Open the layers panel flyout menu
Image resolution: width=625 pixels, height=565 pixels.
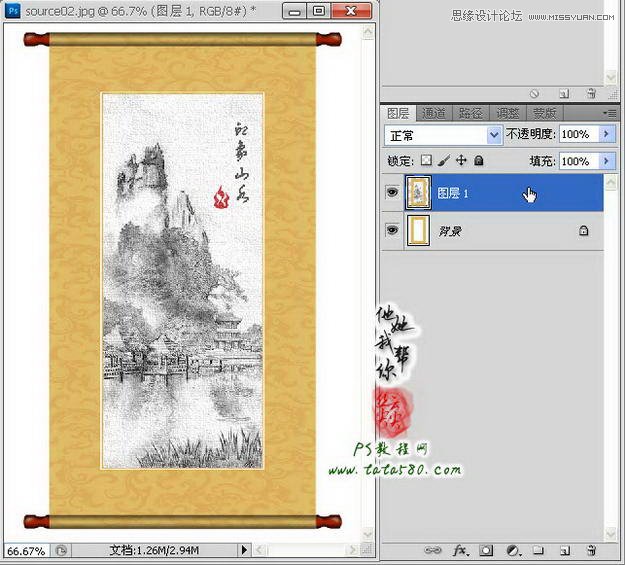tap(610, 114)
